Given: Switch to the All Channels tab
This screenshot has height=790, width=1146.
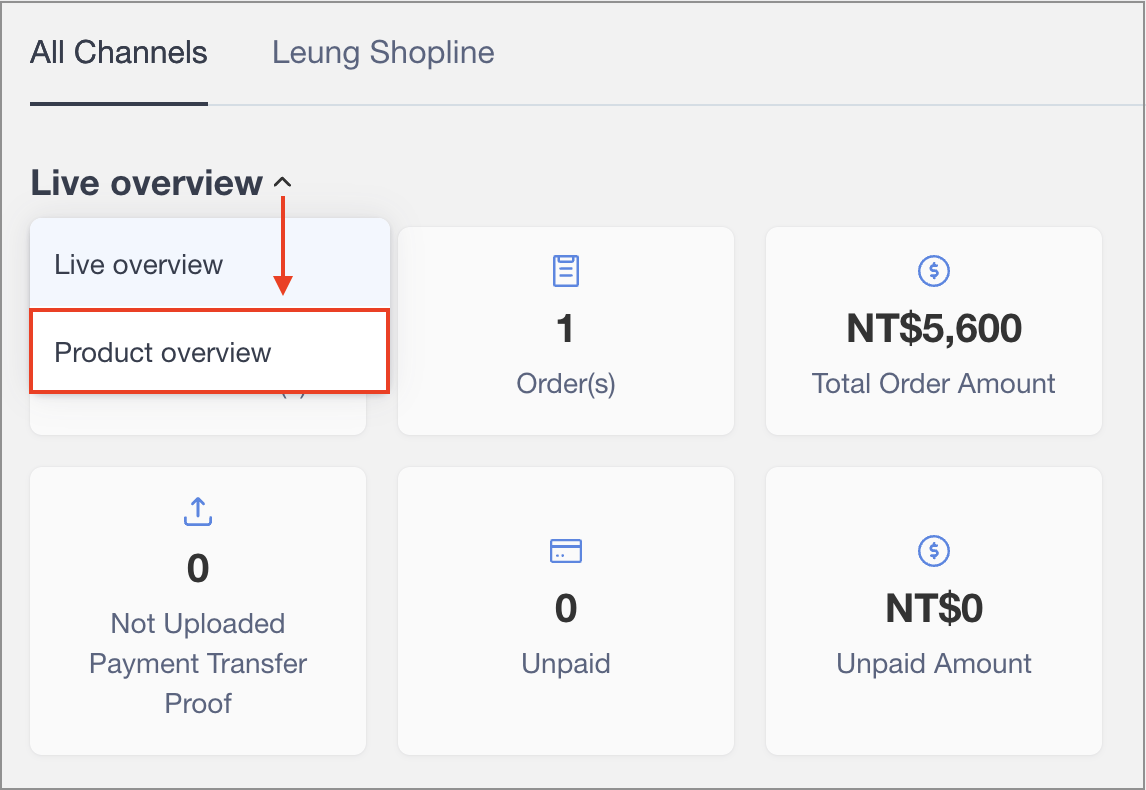Looking at the screenshot, I should click(118, 53).
